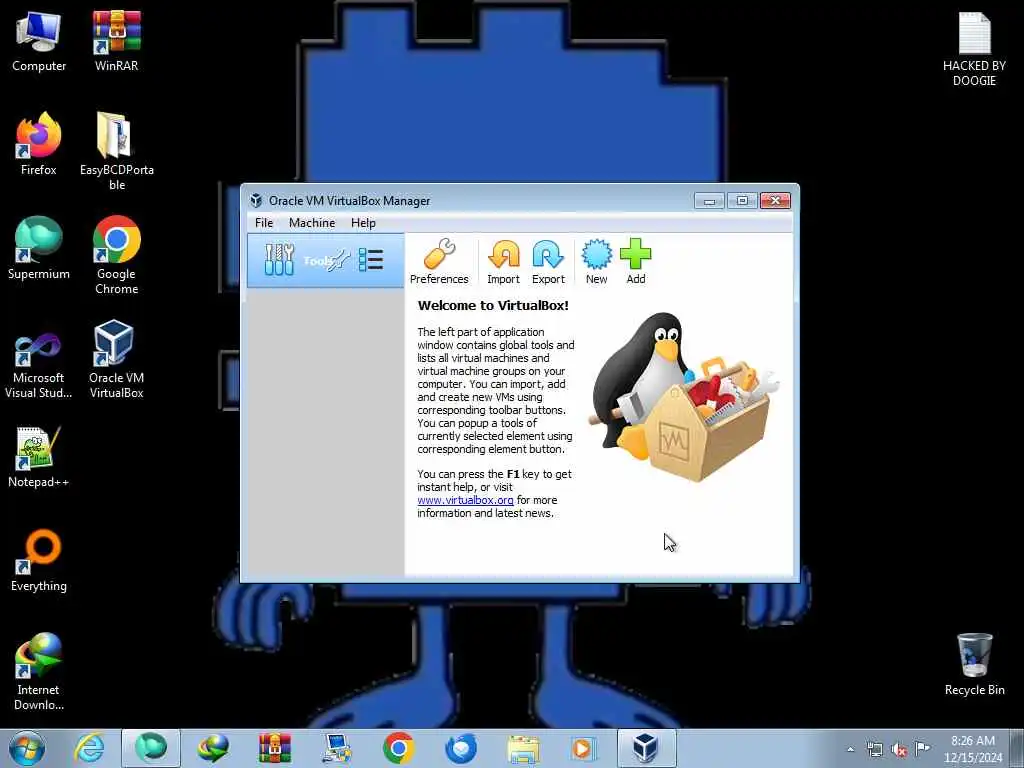
Task: Click the computer icon between WinRAR and Chrome
Action: pos(337,748)
